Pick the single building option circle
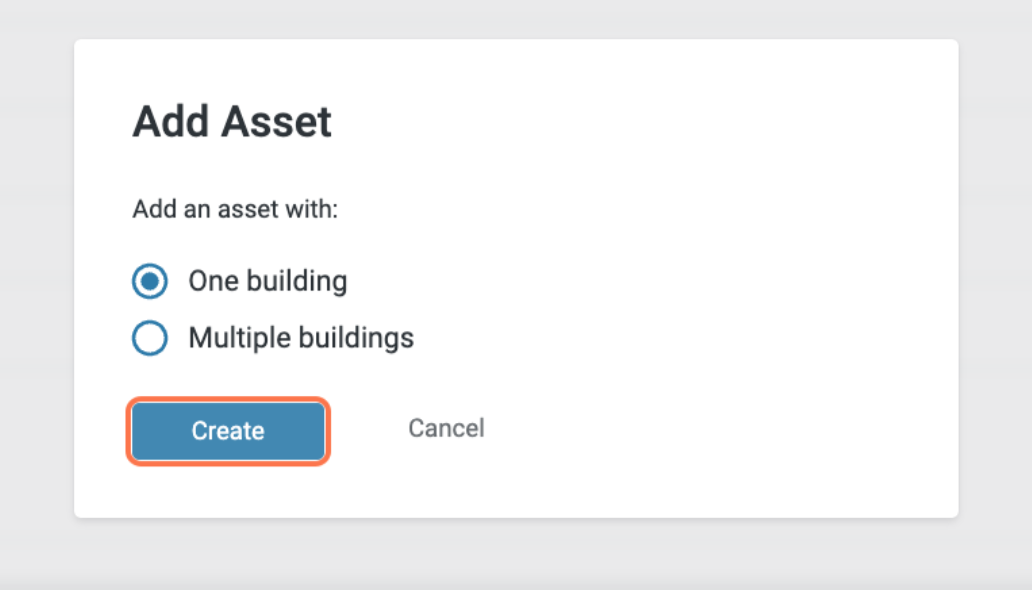The image size is (1032, 590). (x=150, y=282)
